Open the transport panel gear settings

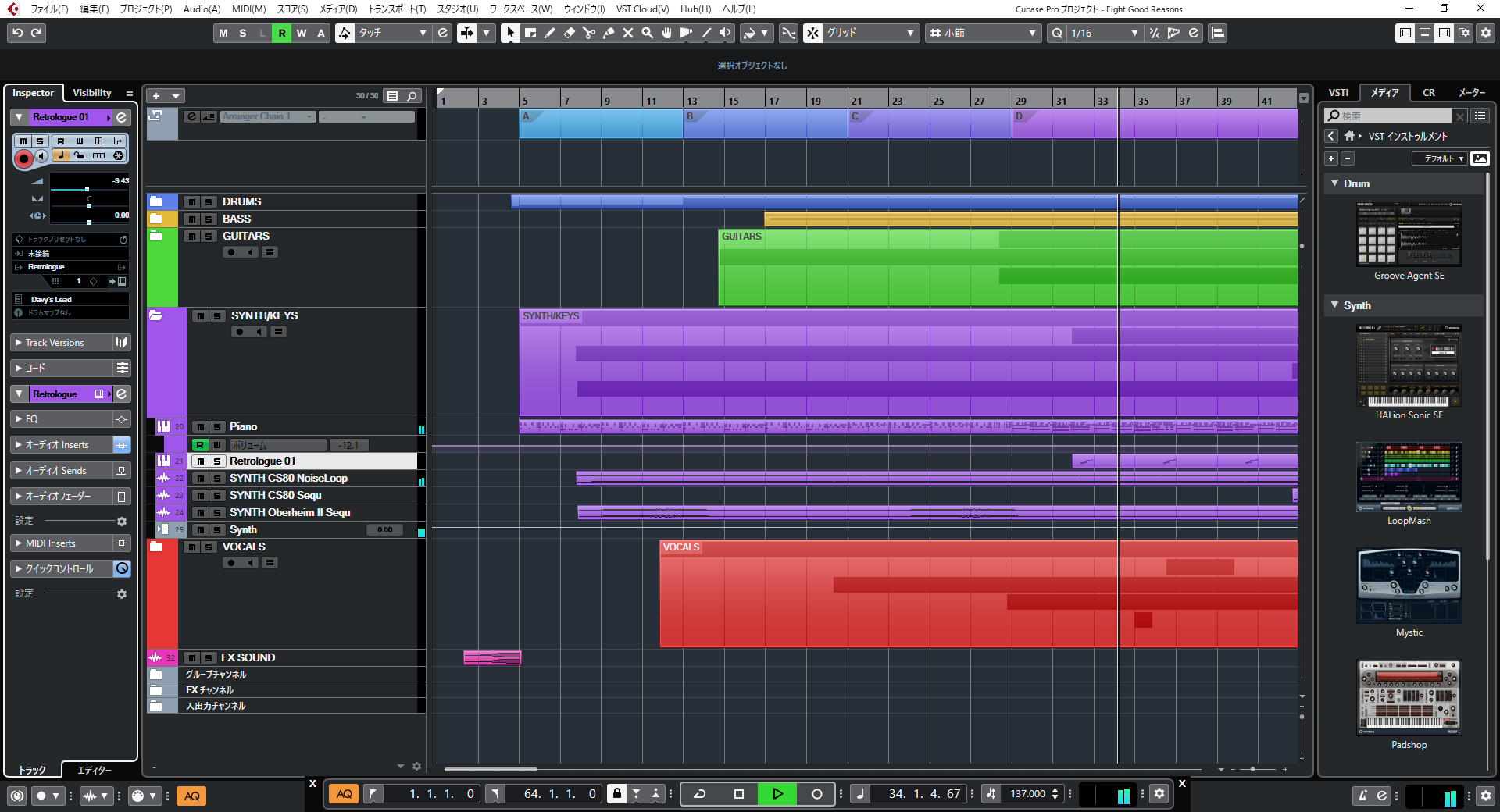click(x=1159, y=794)
